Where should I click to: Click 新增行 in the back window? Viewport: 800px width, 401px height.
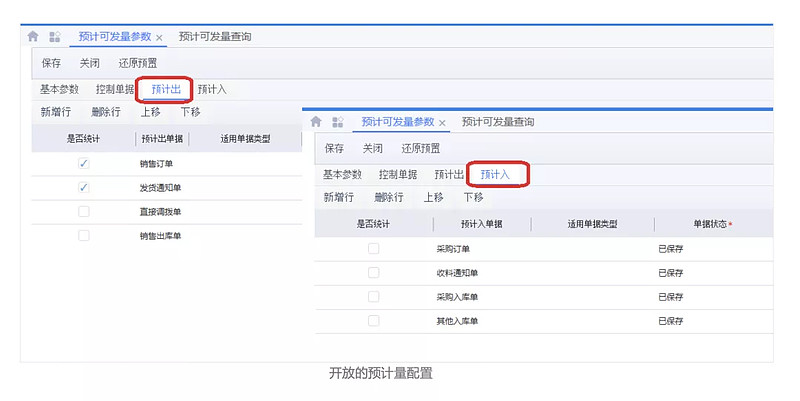tap(56, 112)
